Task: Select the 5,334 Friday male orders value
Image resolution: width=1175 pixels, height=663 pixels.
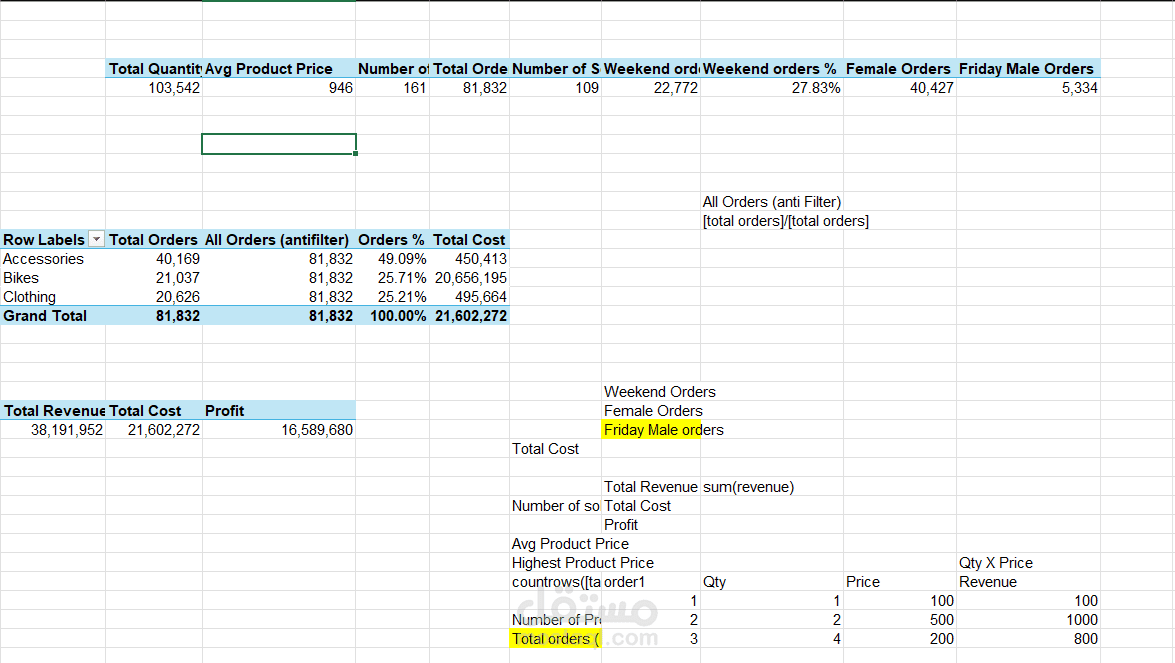Action: pyautogui.click(x=1028, y=88)
